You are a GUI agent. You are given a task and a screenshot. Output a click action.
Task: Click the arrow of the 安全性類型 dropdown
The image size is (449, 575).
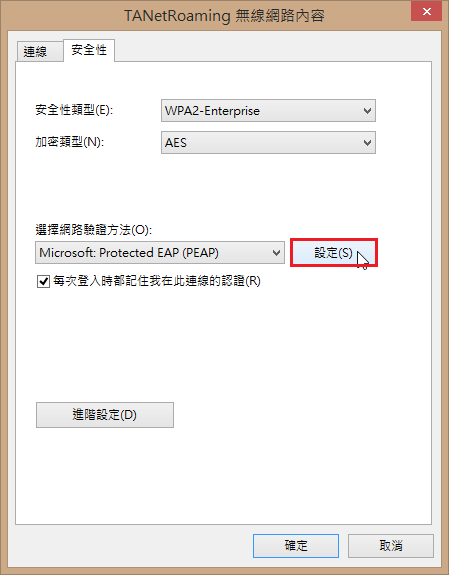pyautogui.click(x=367, y=110)
